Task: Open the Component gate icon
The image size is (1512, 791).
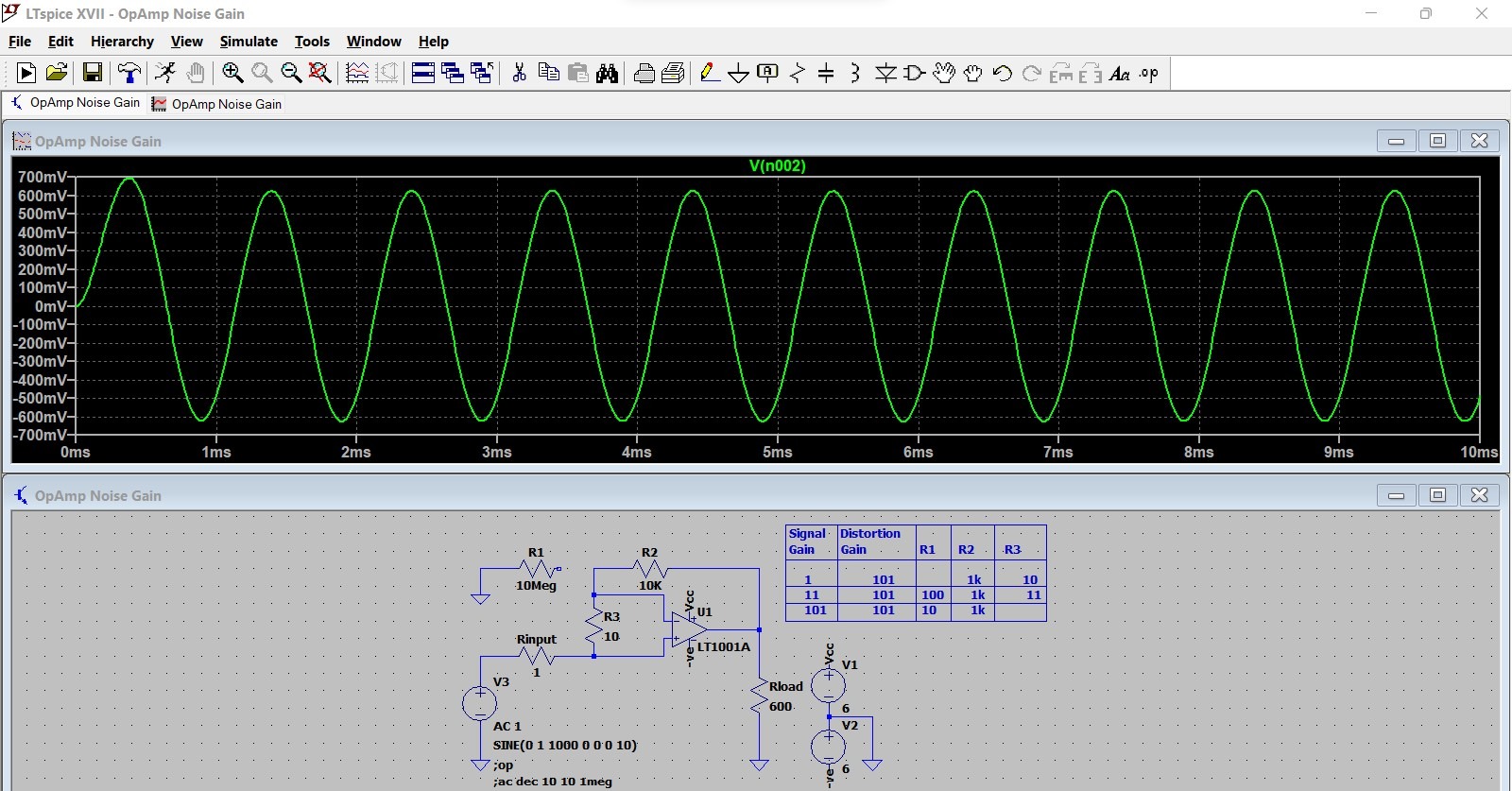Action: [915, 73]
